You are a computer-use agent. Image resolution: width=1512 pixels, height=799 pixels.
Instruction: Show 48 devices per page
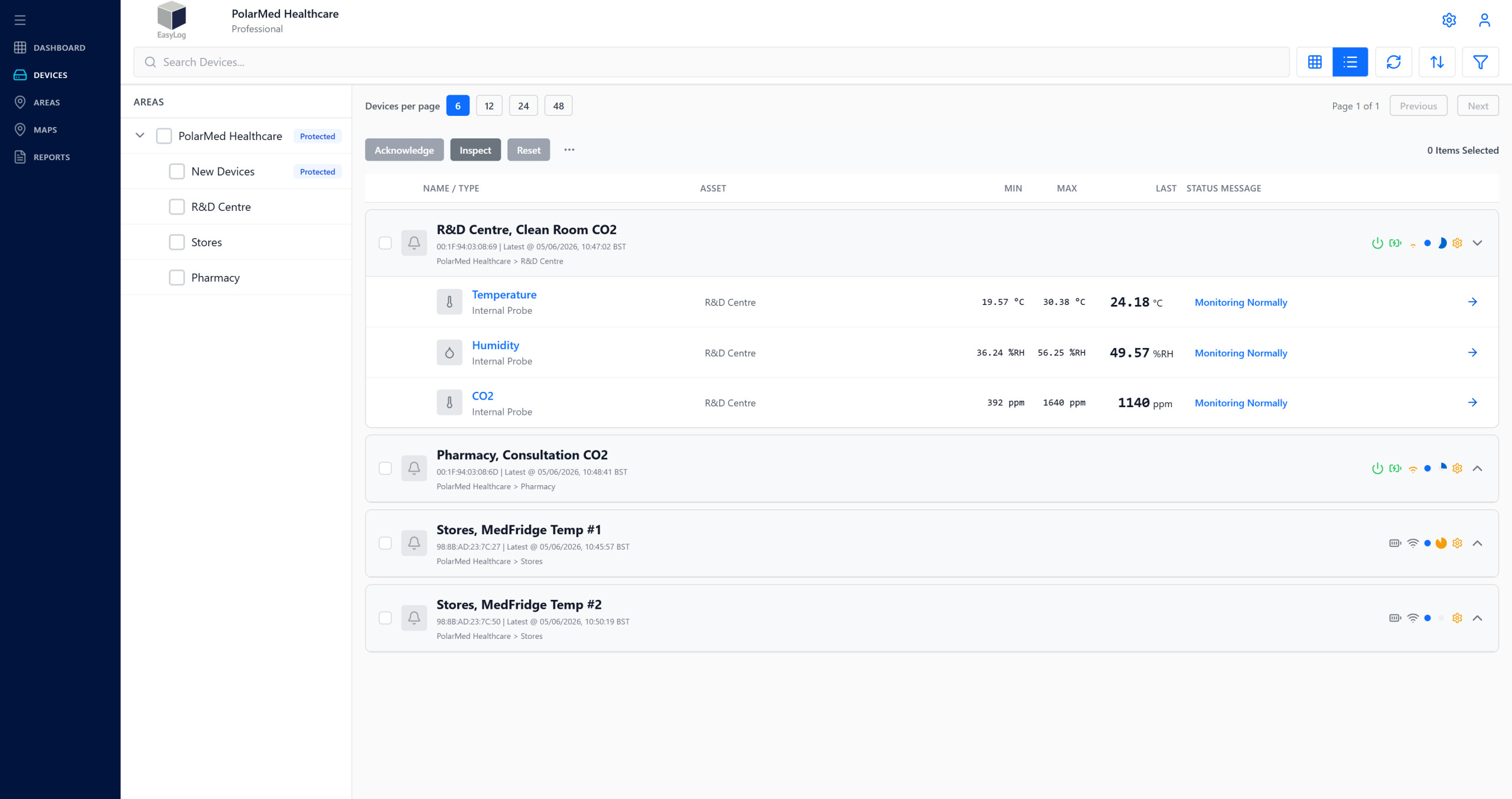(558, 106)
